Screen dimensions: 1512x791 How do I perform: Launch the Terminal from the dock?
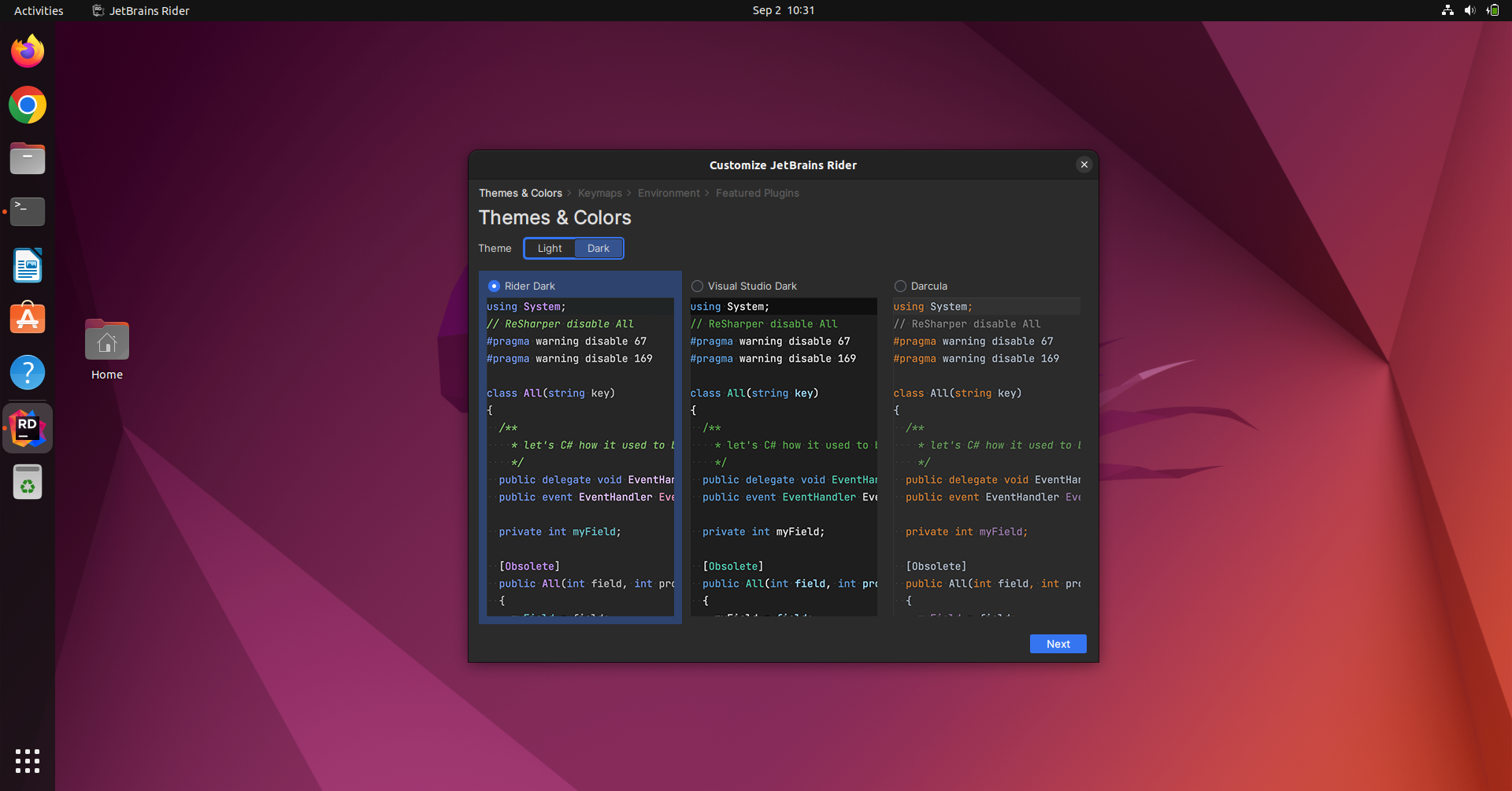[28, 211]
